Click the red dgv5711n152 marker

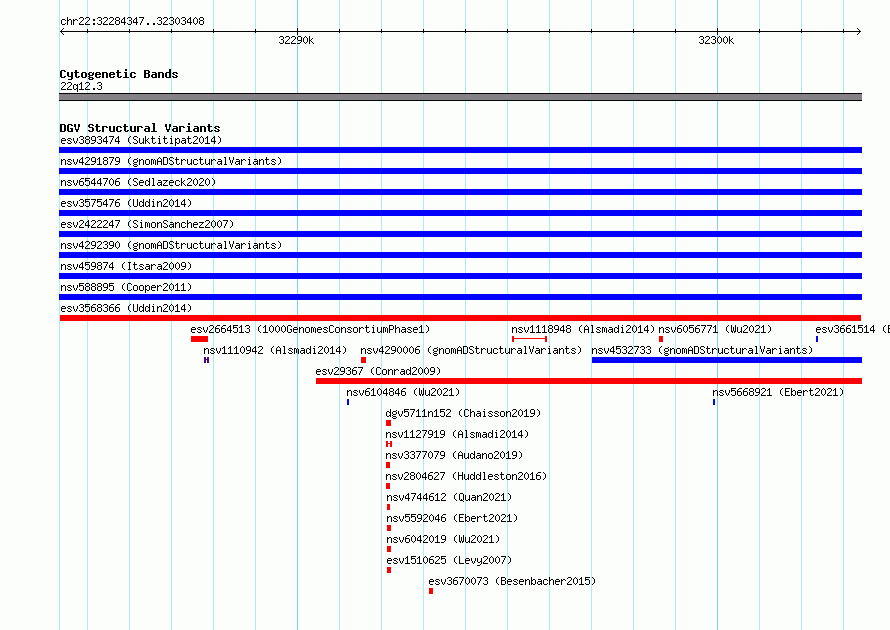(388, 423)
